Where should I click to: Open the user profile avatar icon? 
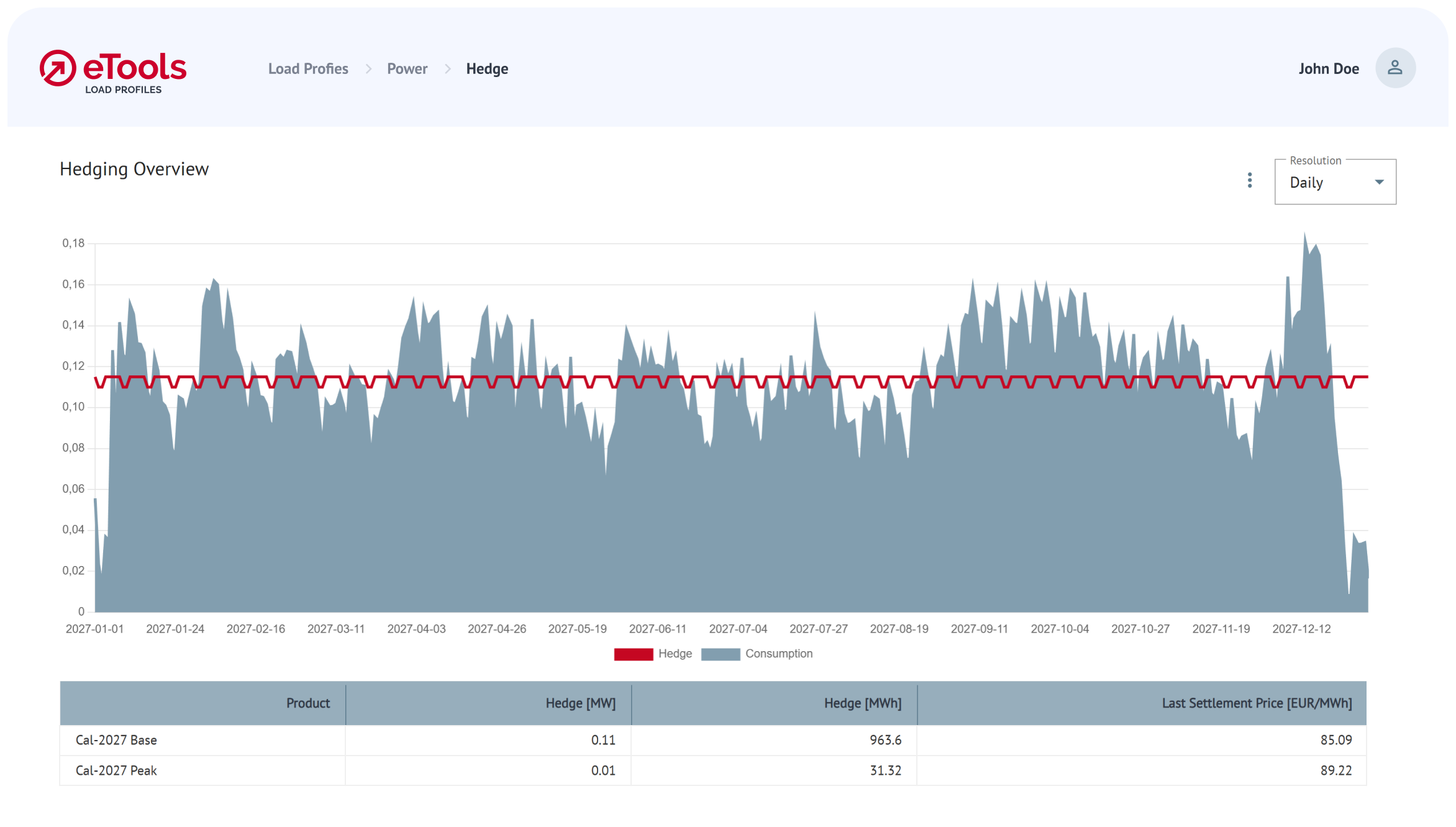1395,68
